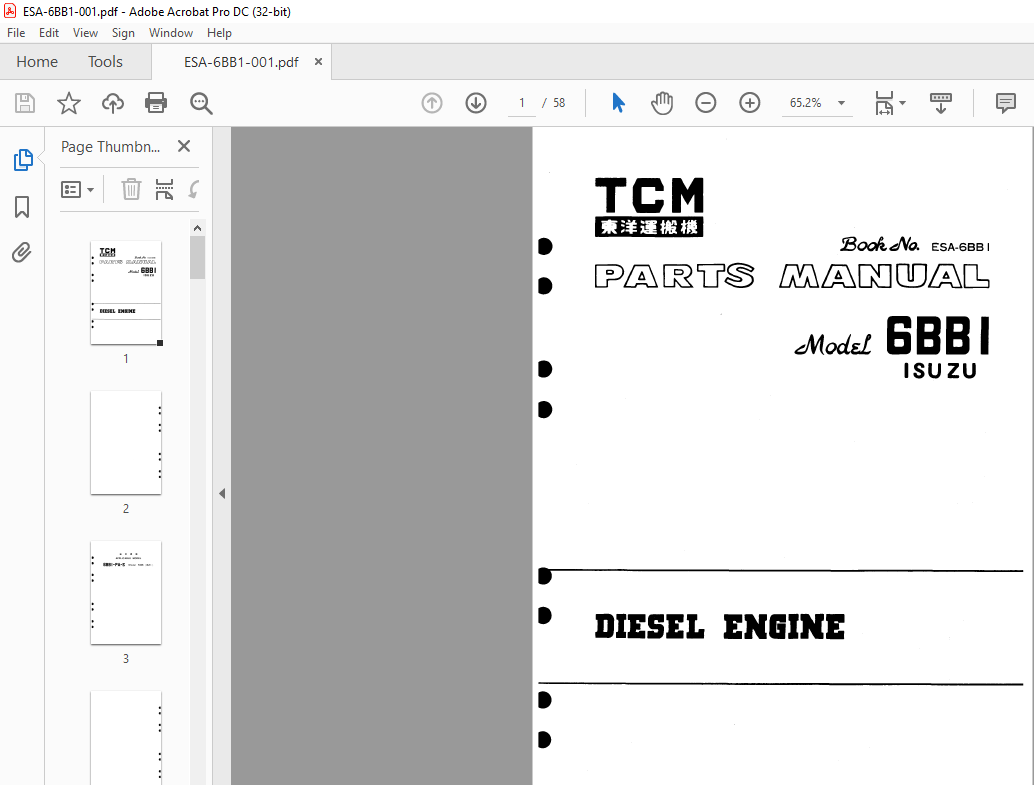Show Page Thumbnails pane icon
This screenshot has width=1034, height=785.
coord(23,160)
